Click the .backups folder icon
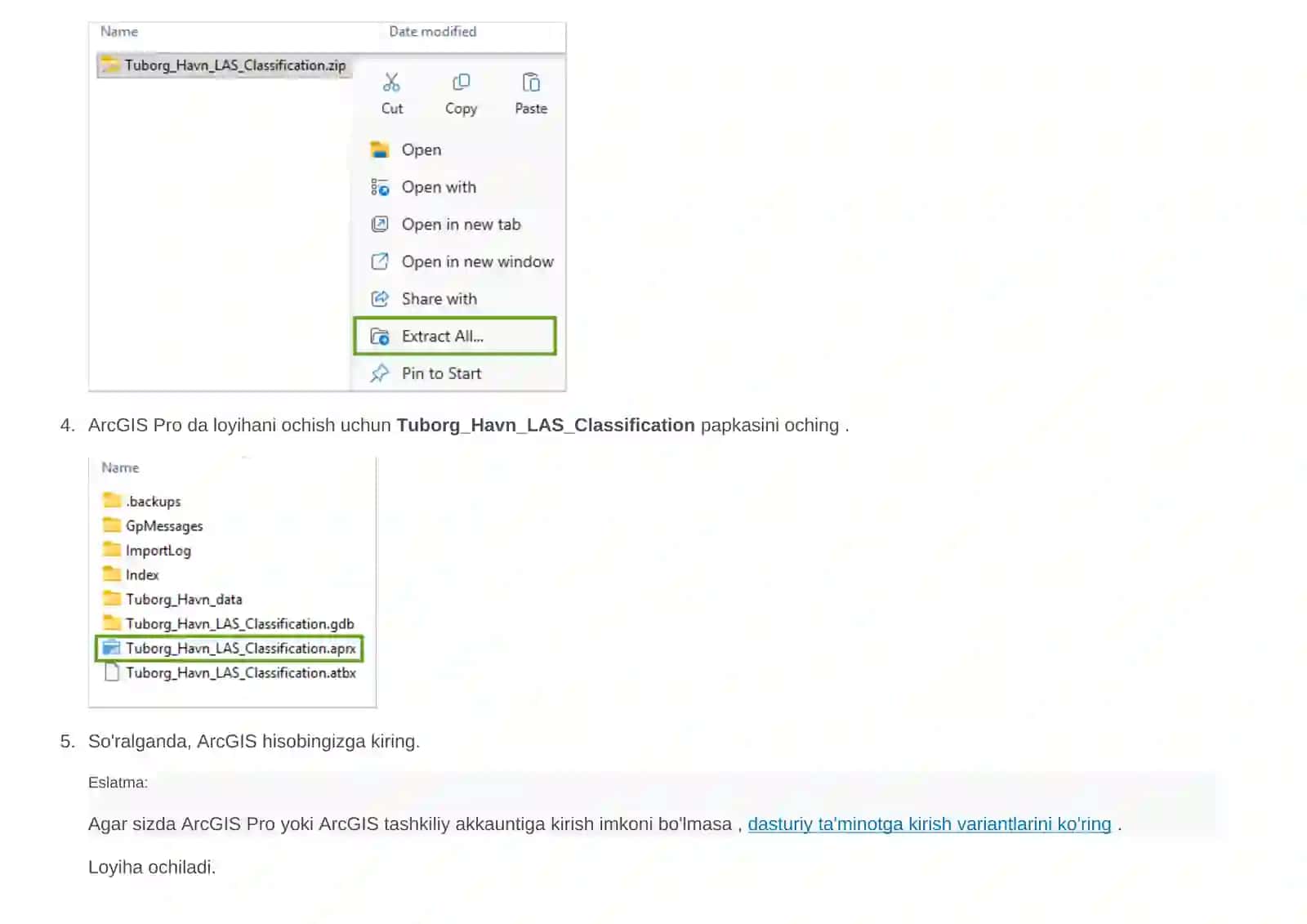This screenshot has width=1307, height=924. pyautogui.click(x=112, y=500)
